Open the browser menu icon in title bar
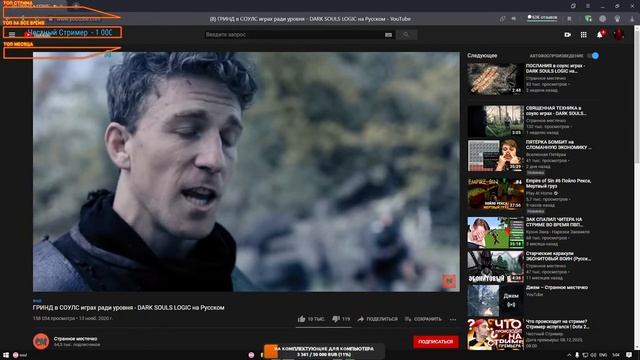Image resolution: width=640 pixels, height=360 pixels. click(x=588, y=6)
